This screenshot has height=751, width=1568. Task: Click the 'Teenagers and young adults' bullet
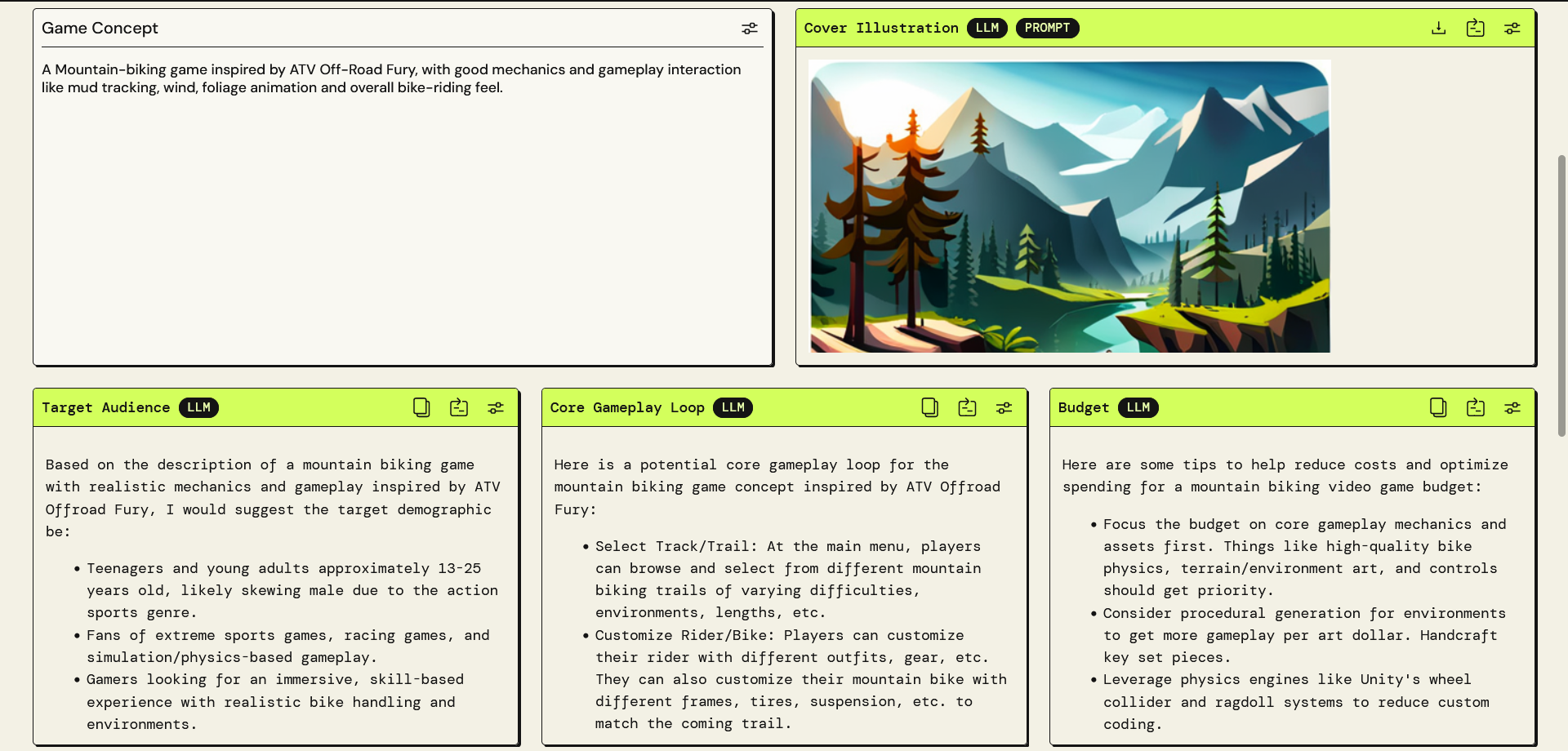pyautogui.click(x=292, y=590)
